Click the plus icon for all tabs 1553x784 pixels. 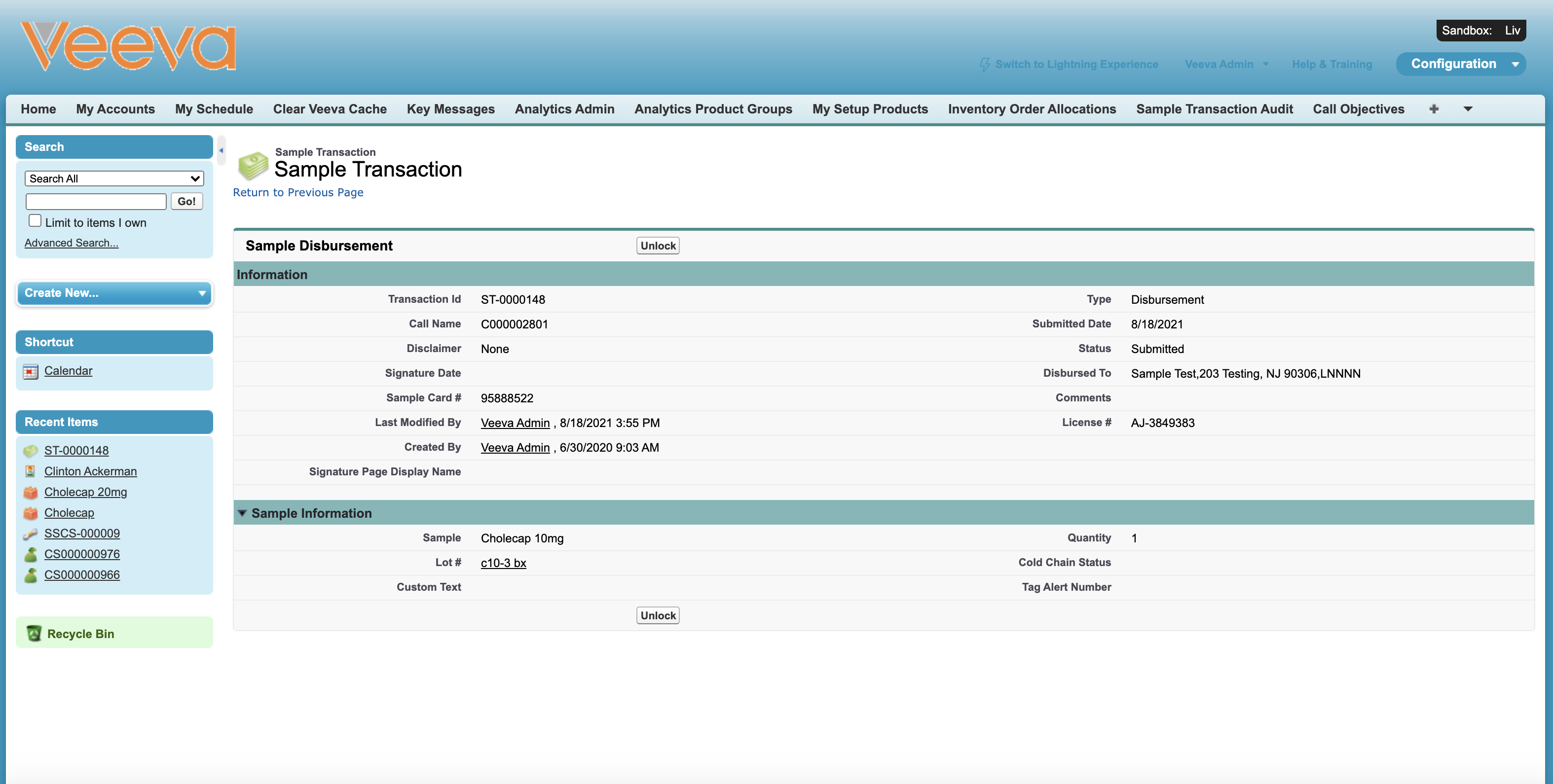pyautogui.click(x=1434, y=109)
